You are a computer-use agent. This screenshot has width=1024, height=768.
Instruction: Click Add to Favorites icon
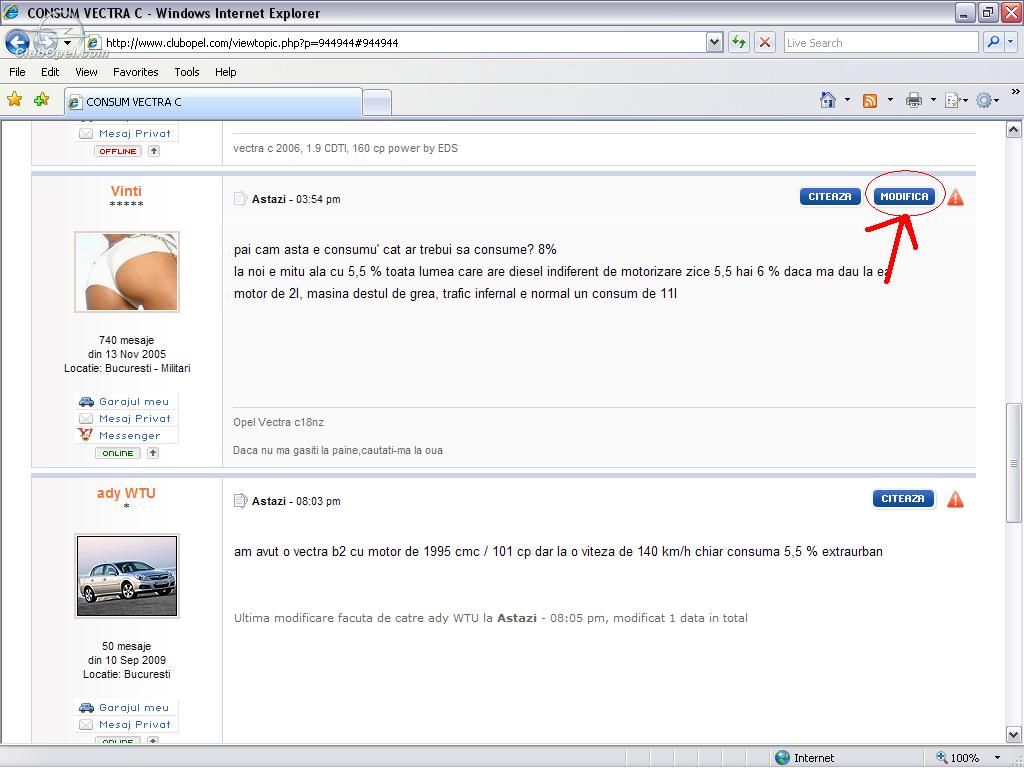[x=41, y=99]
